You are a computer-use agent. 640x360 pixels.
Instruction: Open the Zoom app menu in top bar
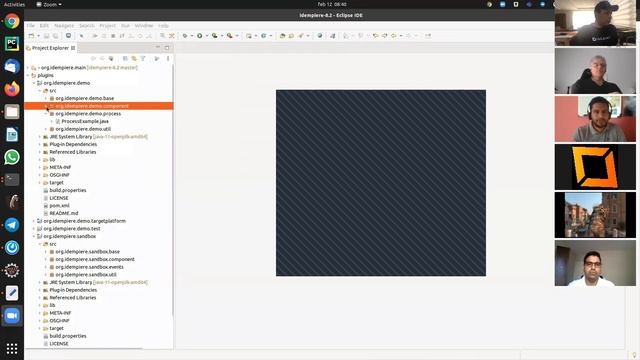(49, 4)
